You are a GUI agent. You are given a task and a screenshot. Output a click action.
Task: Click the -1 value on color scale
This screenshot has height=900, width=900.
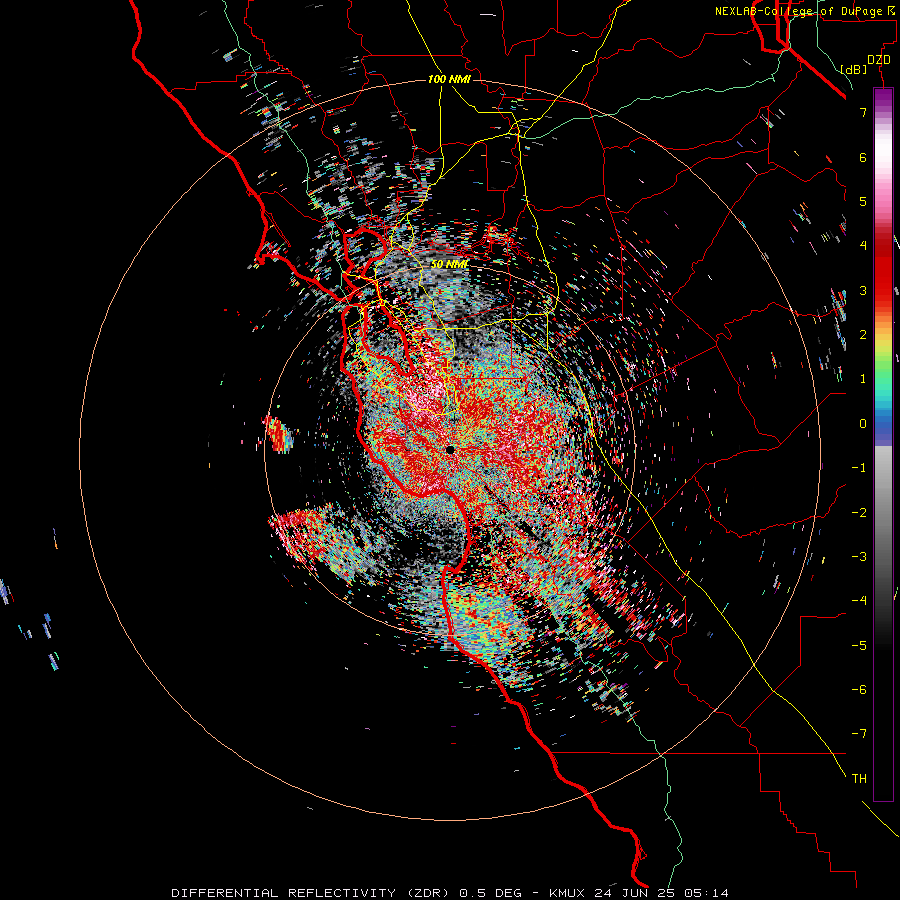coord(859,468)
